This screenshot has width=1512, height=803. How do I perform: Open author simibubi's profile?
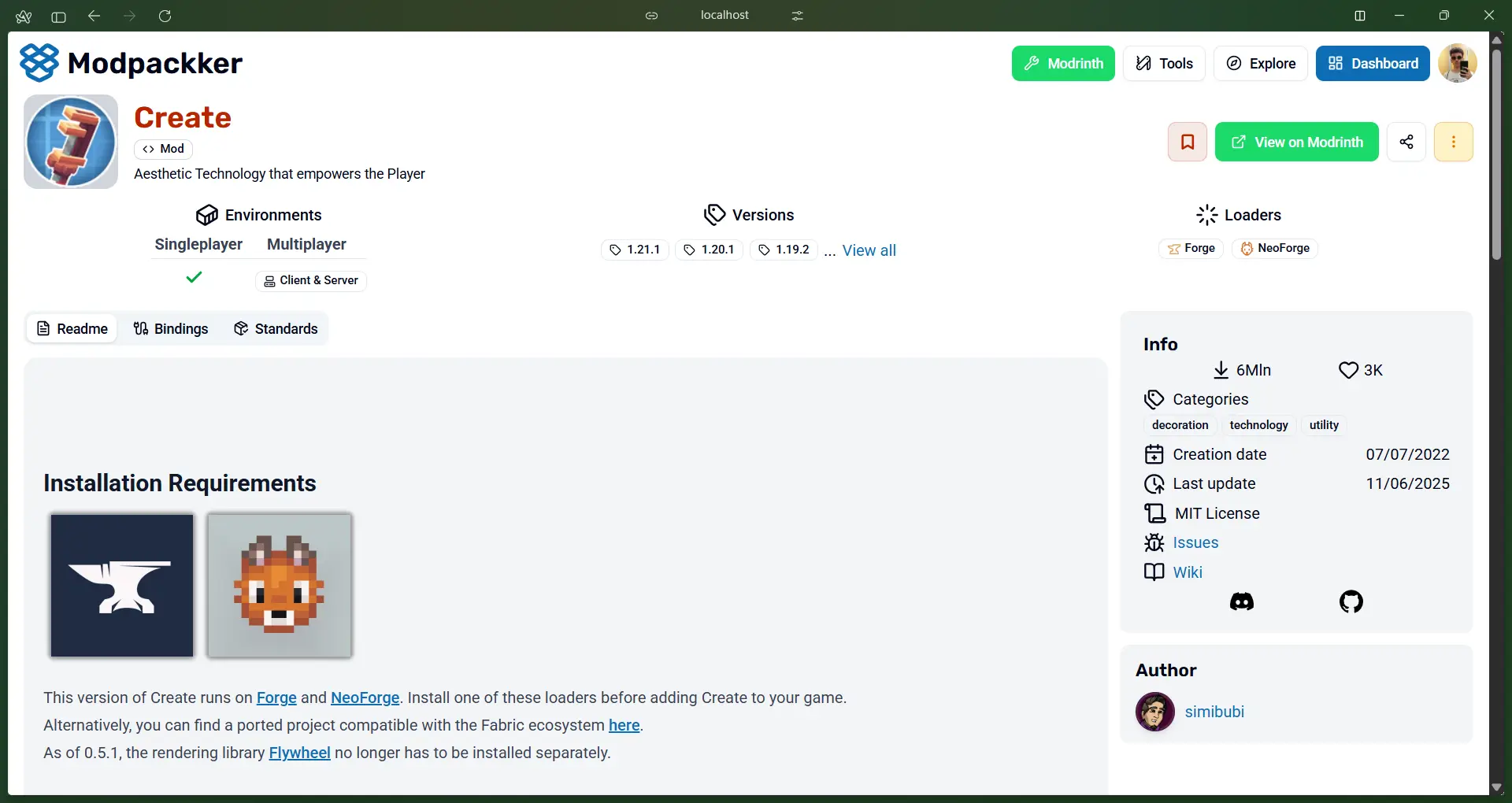pyautogui.click(x=1214, y=712)
